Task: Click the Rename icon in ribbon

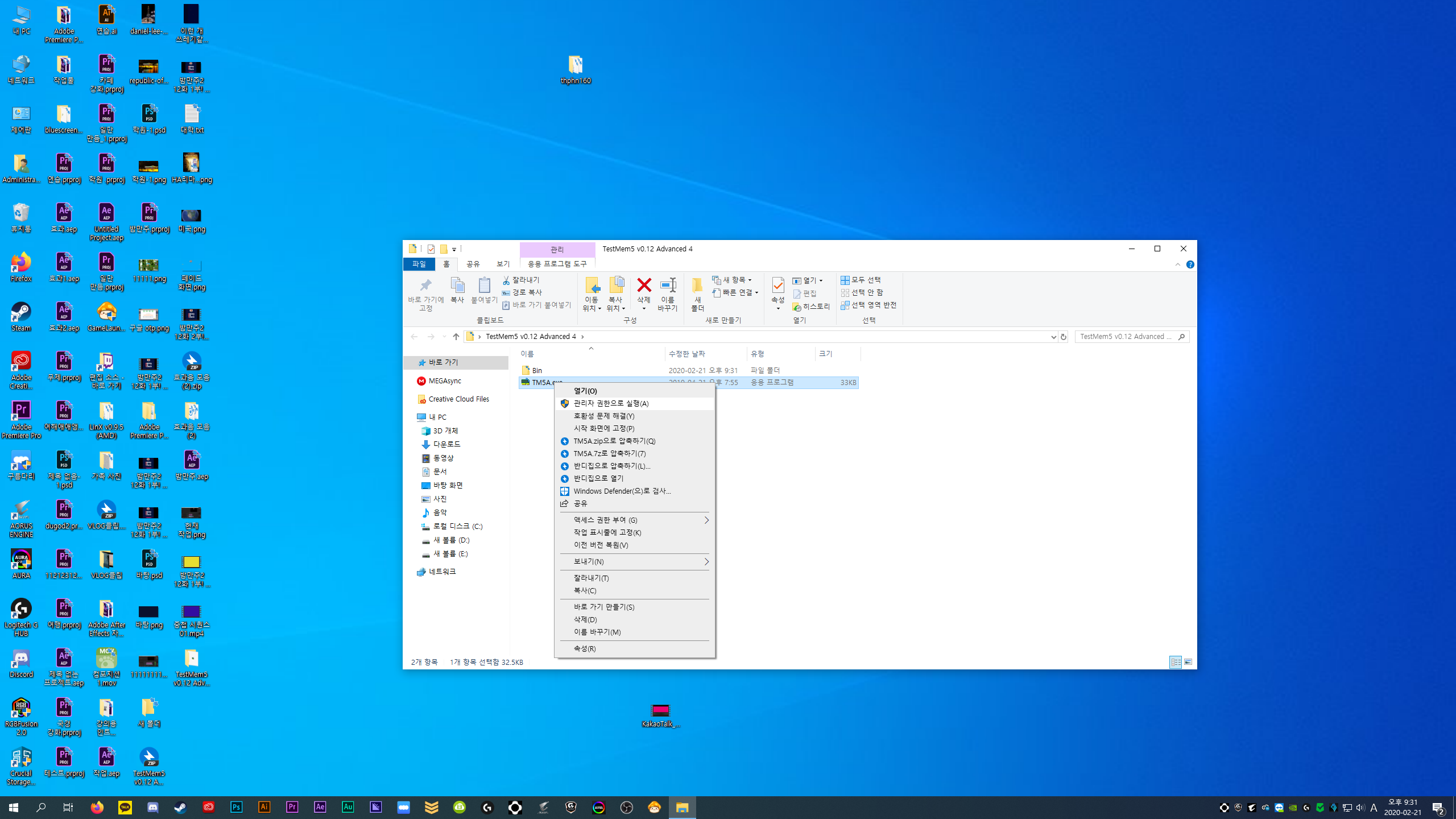Action: pyautogui.click(x=668, y=286)
